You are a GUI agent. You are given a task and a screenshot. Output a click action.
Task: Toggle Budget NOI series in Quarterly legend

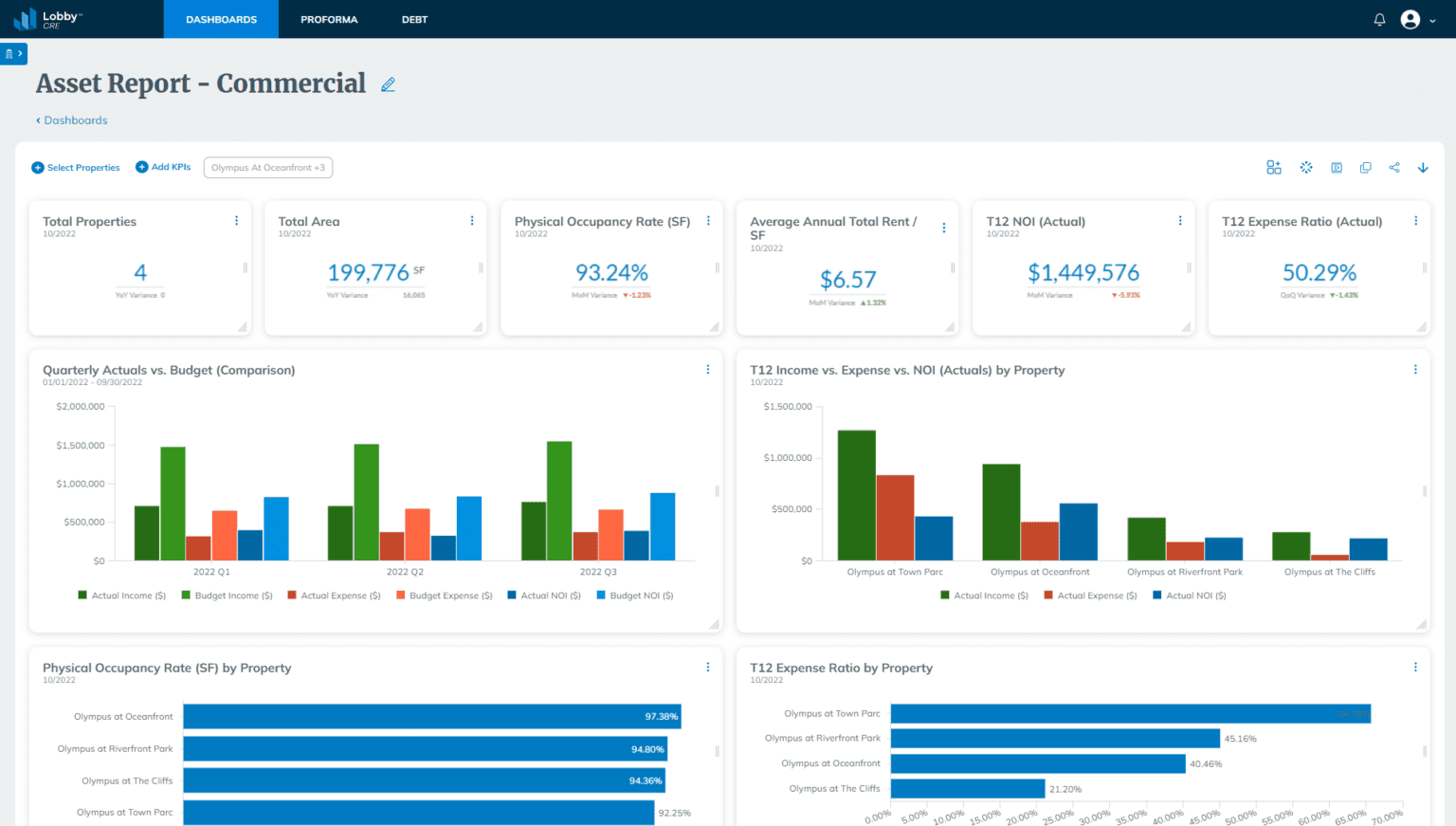click(x=635, y=596)
